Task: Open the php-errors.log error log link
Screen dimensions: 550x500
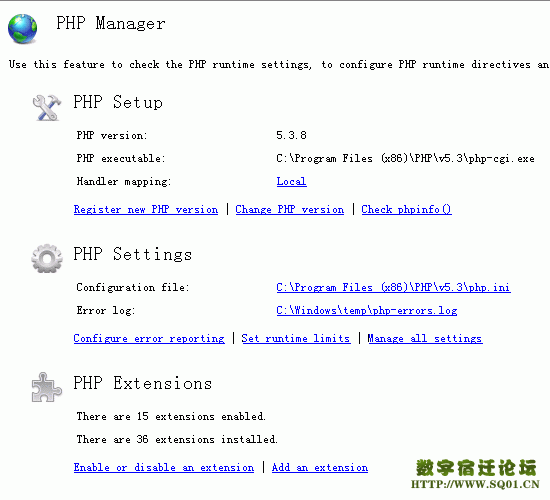Action: 367,311
